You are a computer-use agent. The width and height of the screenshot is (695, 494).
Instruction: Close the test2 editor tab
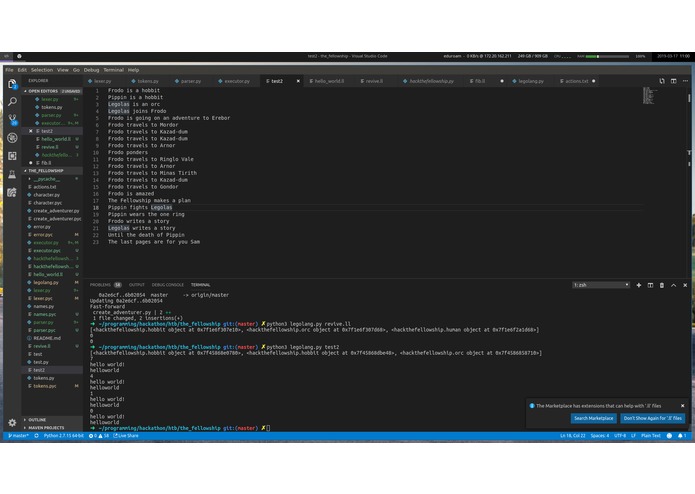point(298,81)
